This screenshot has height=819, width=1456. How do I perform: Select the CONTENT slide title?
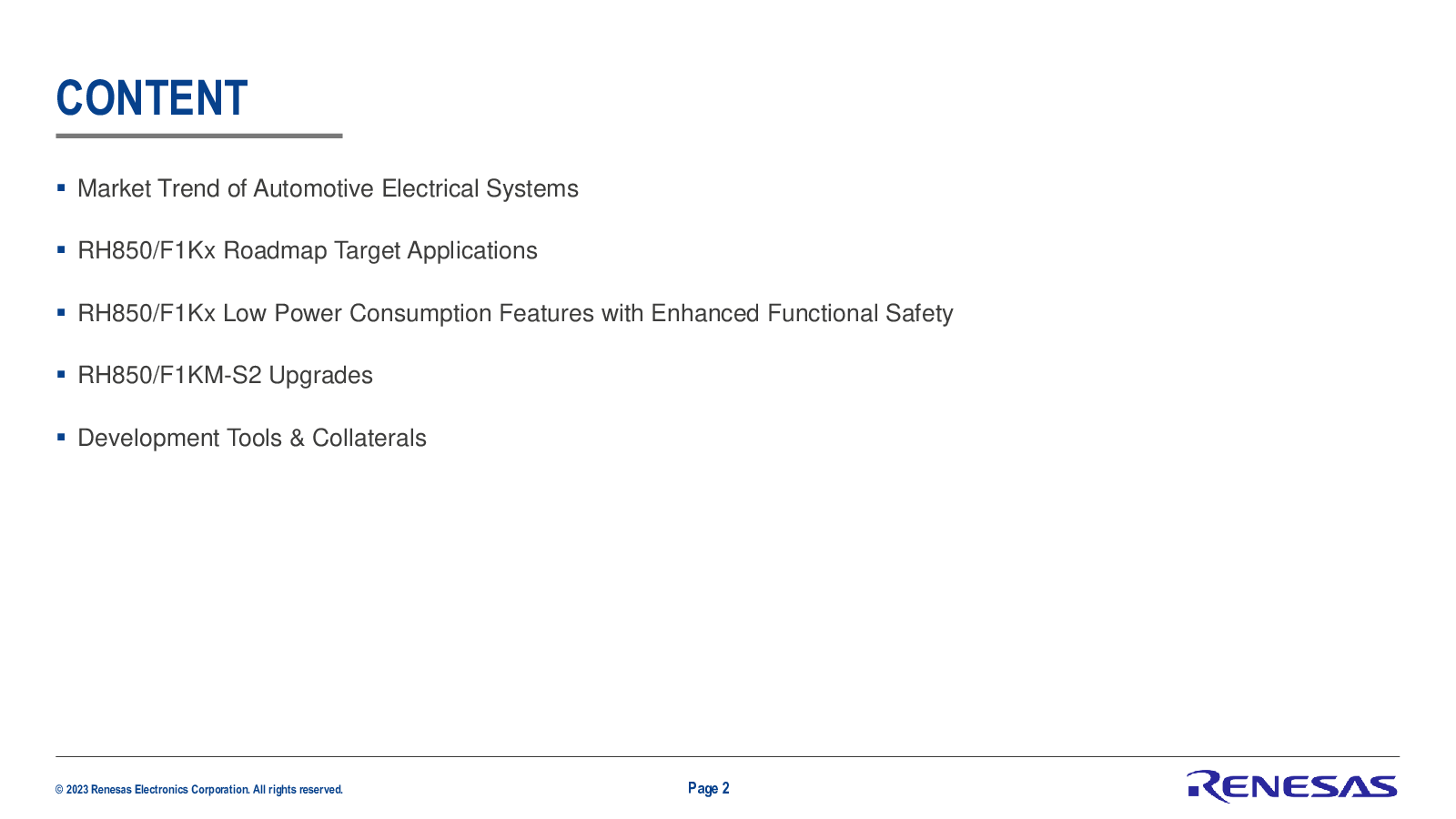[152, 98]
